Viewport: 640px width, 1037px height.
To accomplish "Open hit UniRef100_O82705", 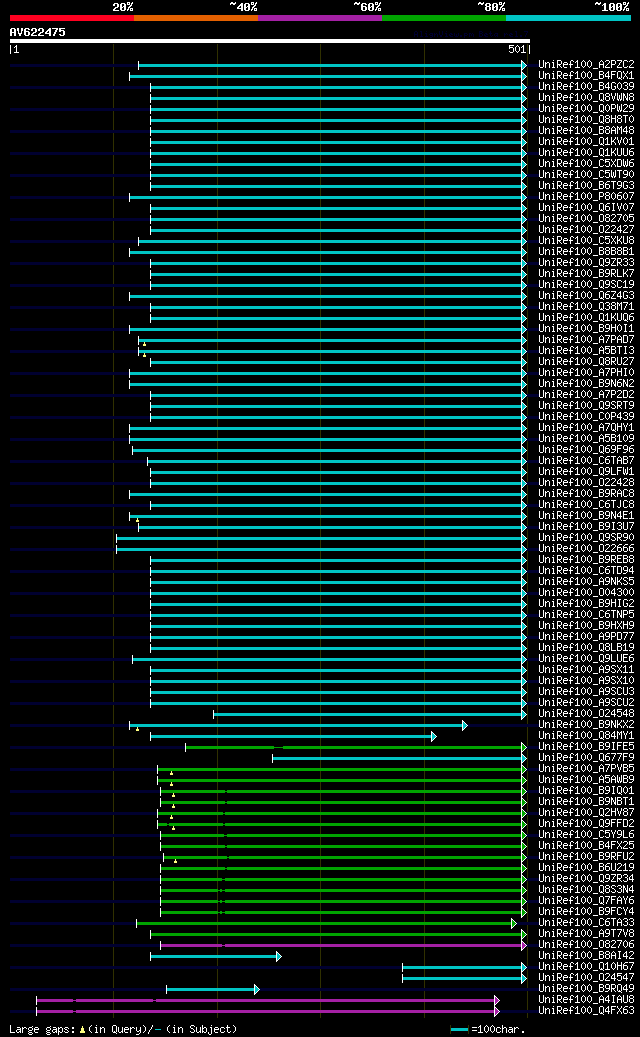I will pos(586,219).
